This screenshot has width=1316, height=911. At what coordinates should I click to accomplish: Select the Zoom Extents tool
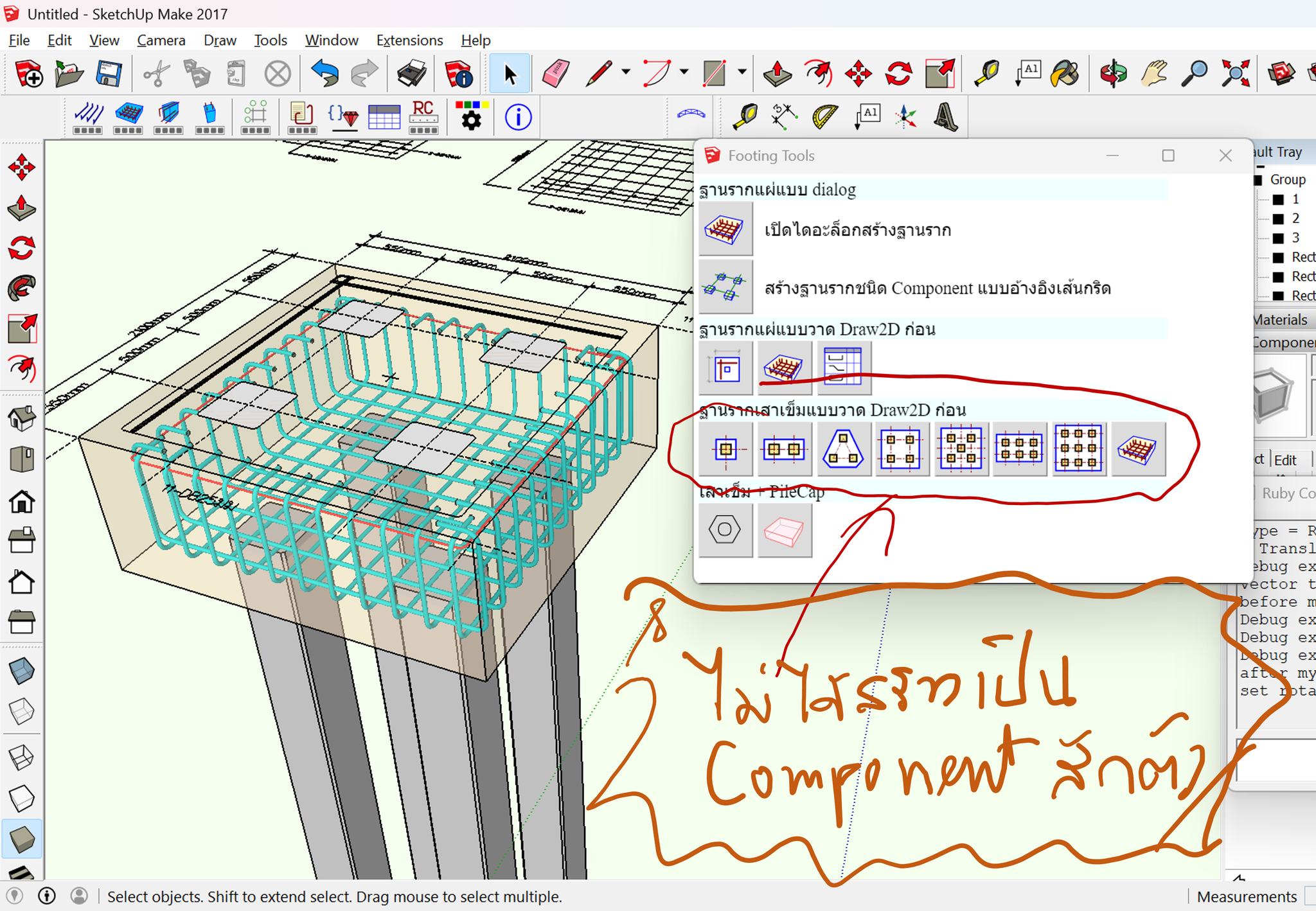1236,74
